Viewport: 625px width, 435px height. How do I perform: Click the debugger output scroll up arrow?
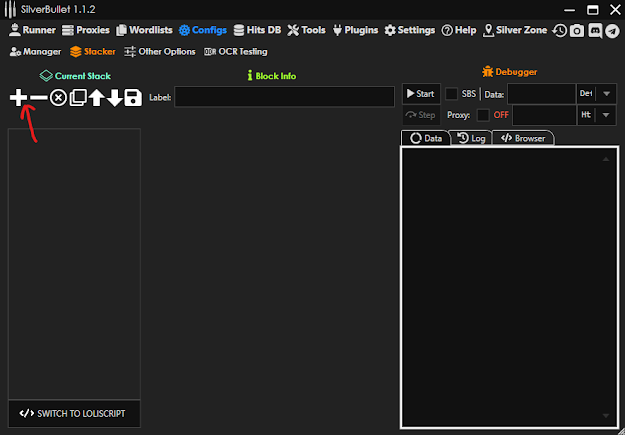pyautogui.click(x=606, y=159)
